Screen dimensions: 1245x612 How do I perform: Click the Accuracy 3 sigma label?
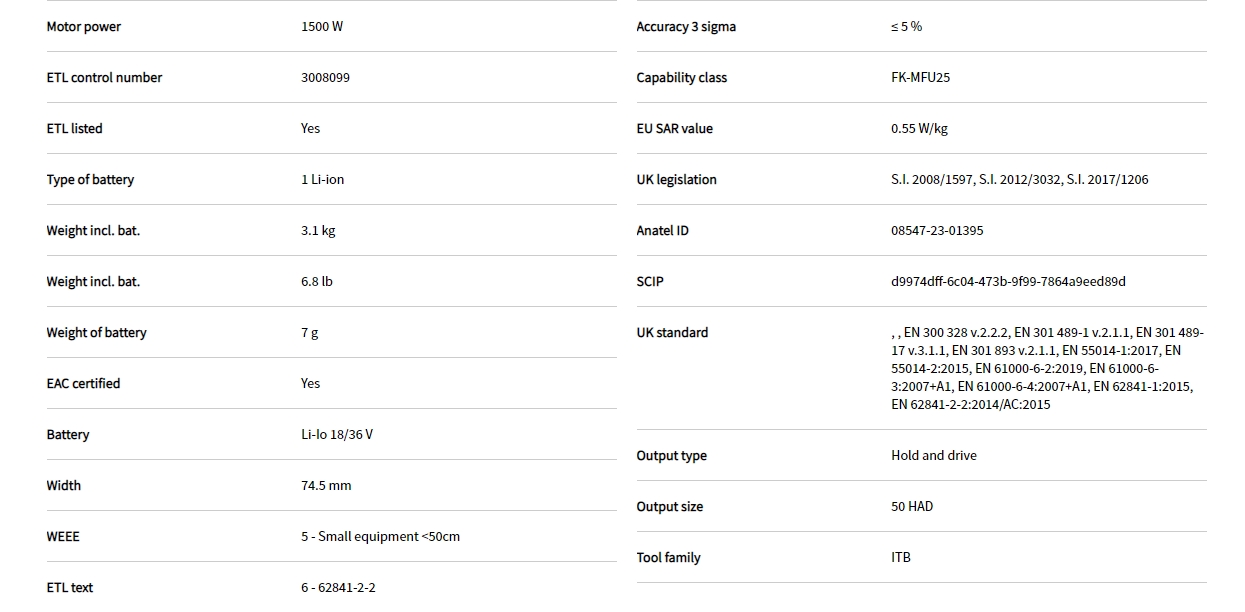tap(685, 27)
